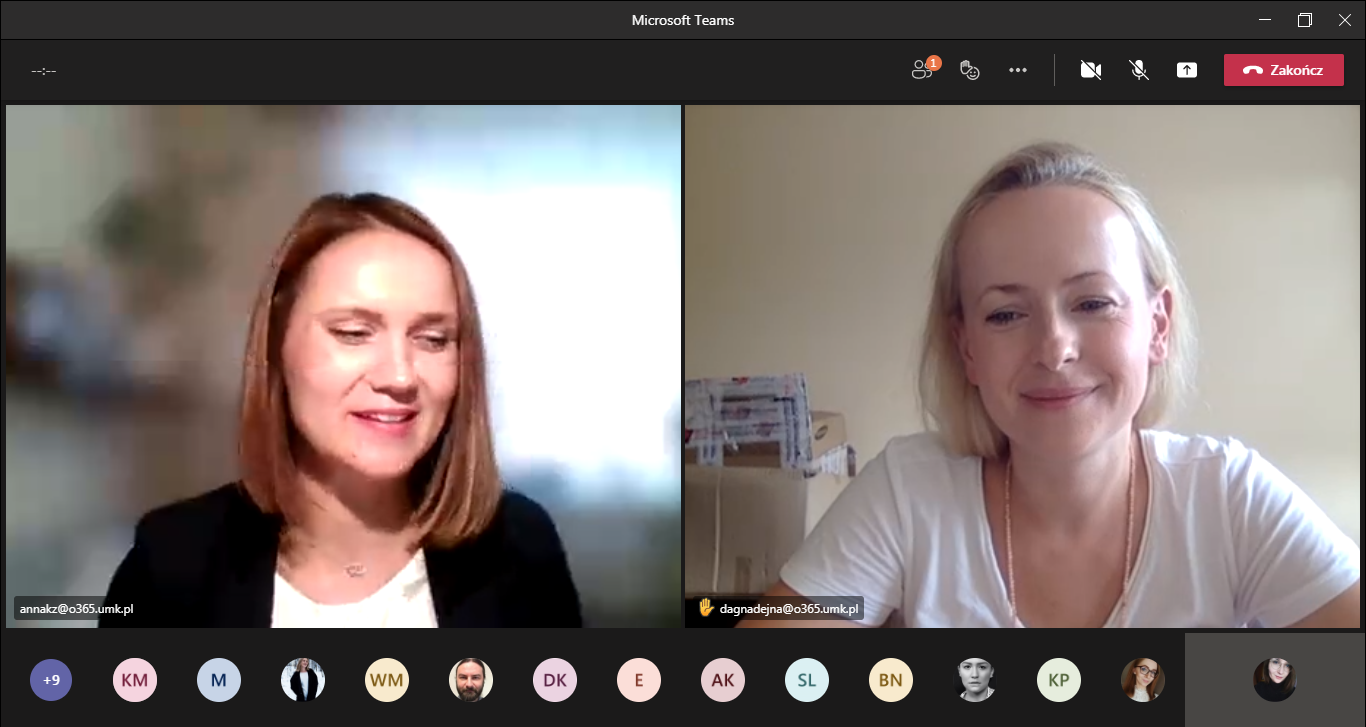Turn on the camera
The width and height of the screenshot is (1366, 727).
[x=1091, y=70]
